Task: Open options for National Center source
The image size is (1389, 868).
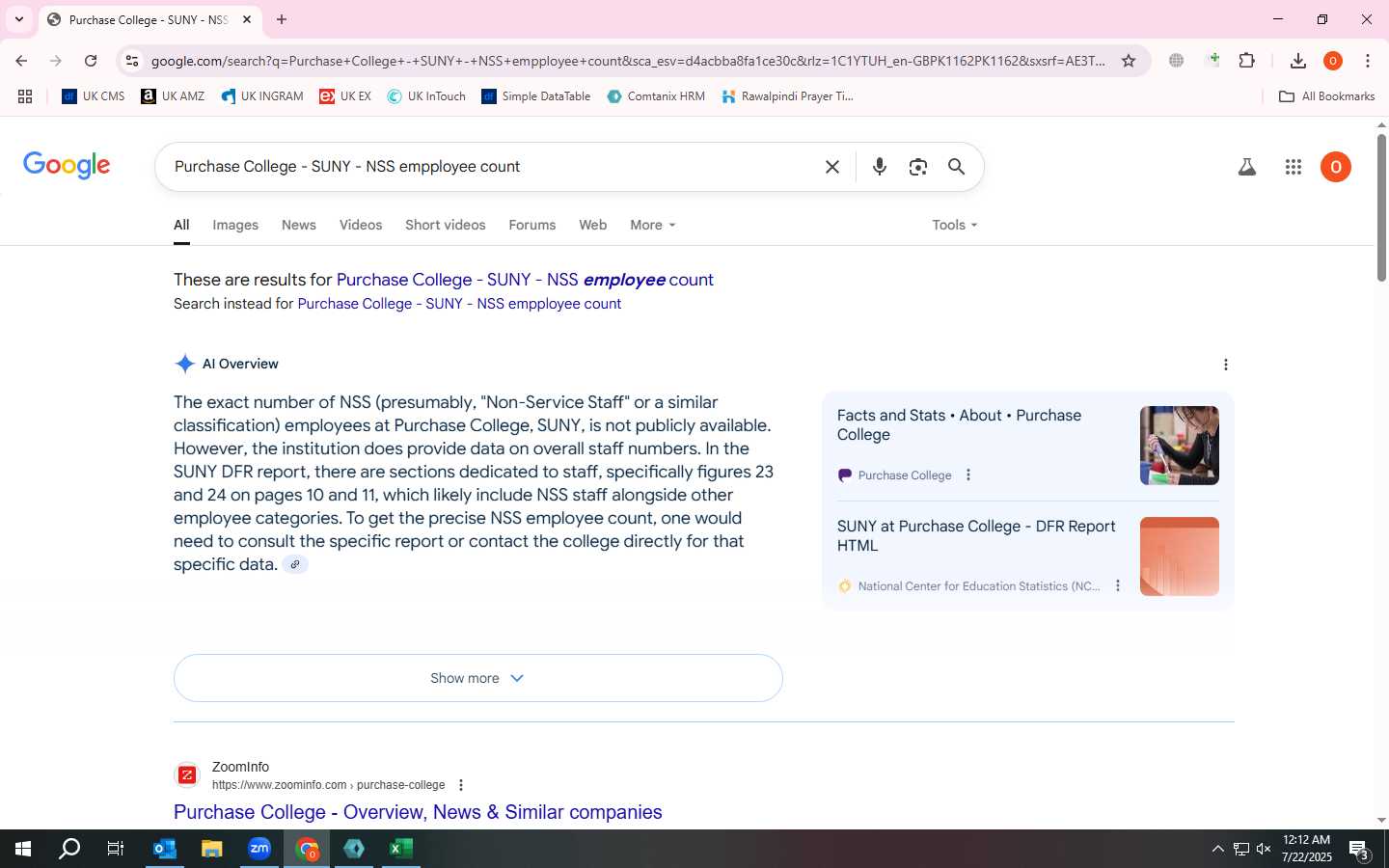Action: pos(1118,585)
